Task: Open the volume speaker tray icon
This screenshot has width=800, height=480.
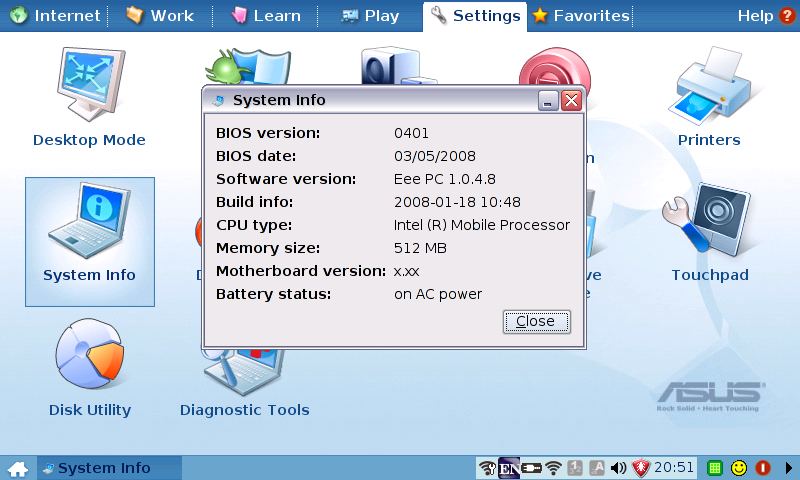Action: point(618,468)
